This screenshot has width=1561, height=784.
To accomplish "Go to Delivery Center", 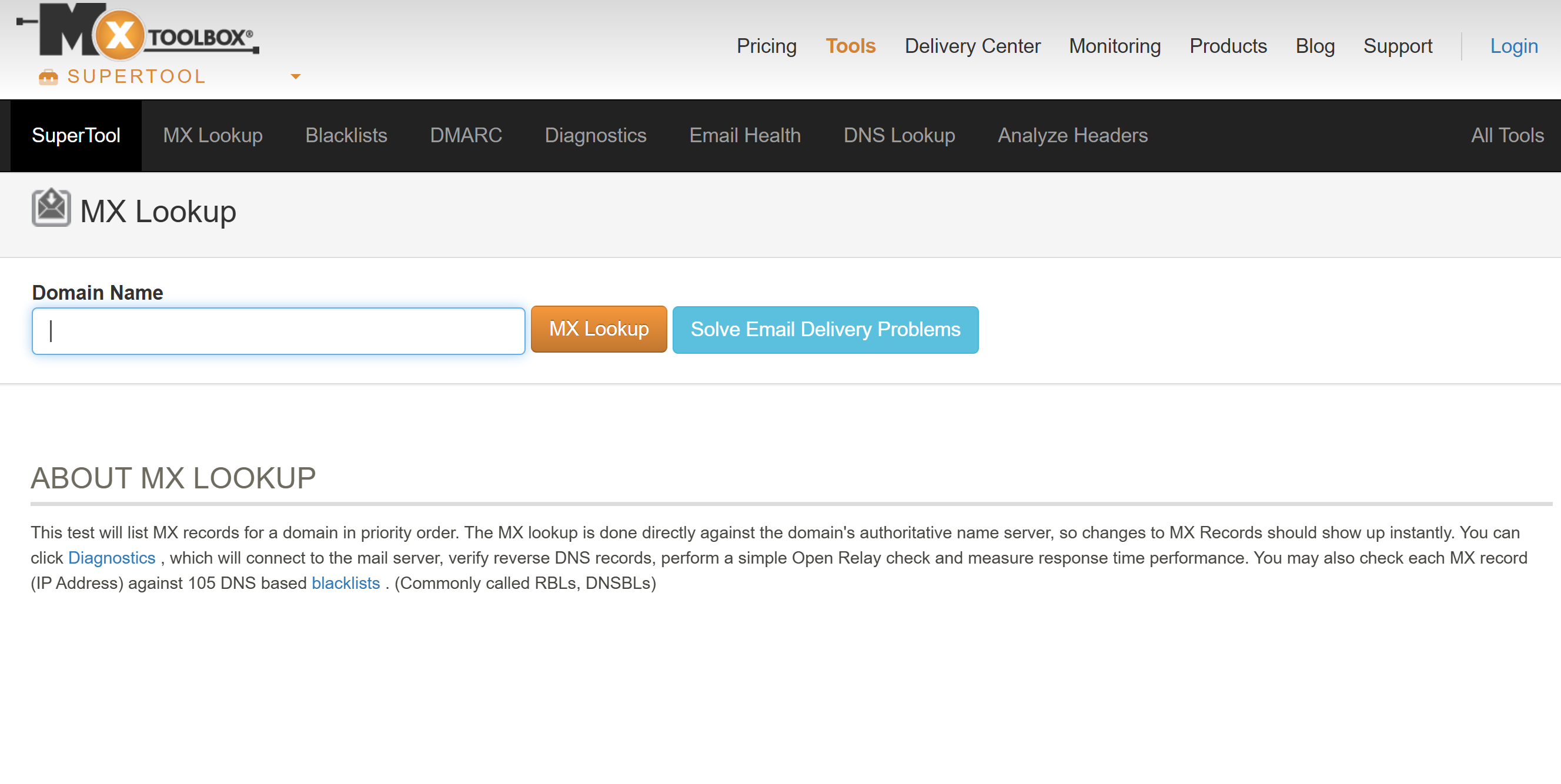I will pyautogui.click(x=972, y=46).
